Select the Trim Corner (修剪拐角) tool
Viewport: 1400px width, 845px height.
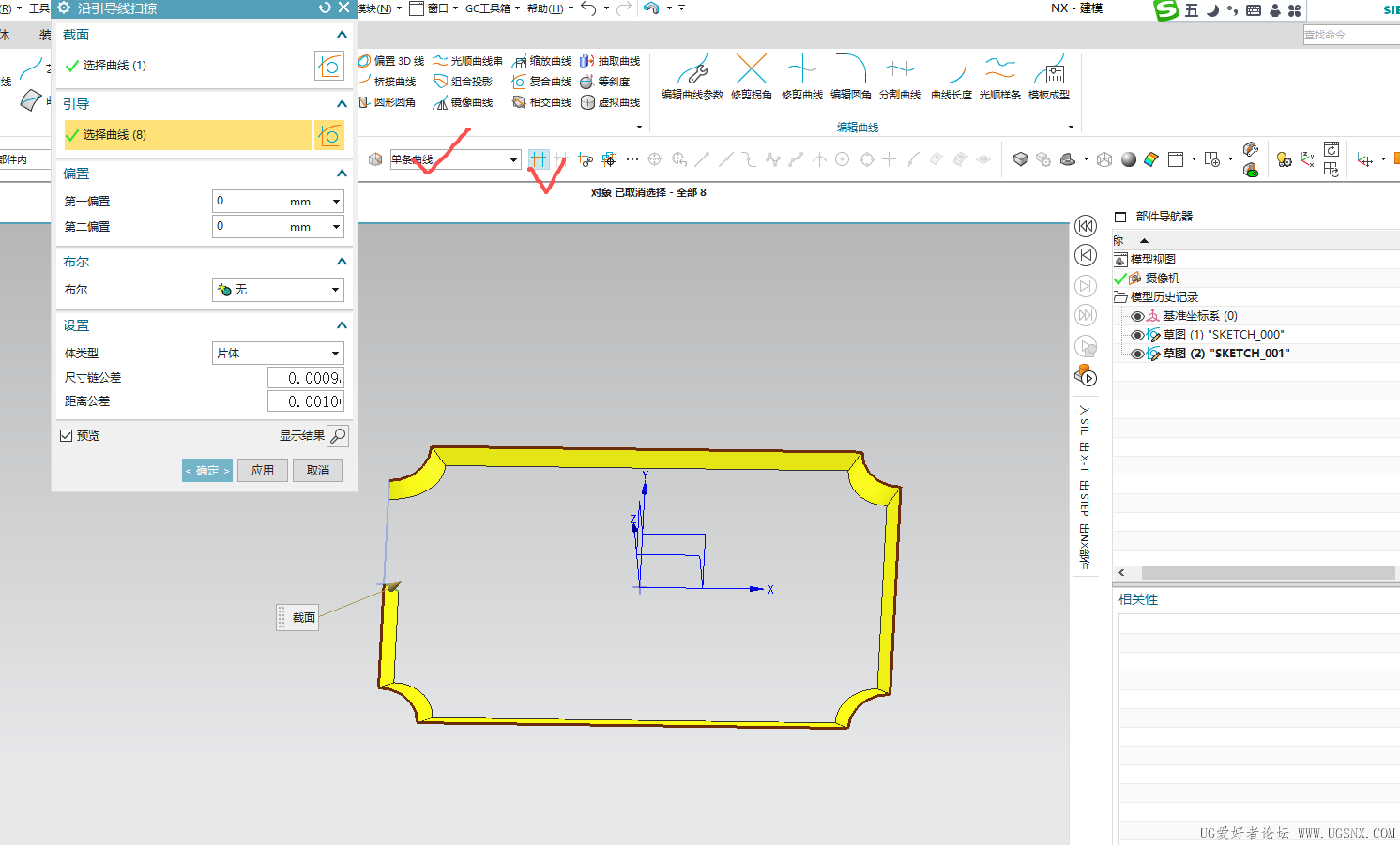tap(751, 70)
